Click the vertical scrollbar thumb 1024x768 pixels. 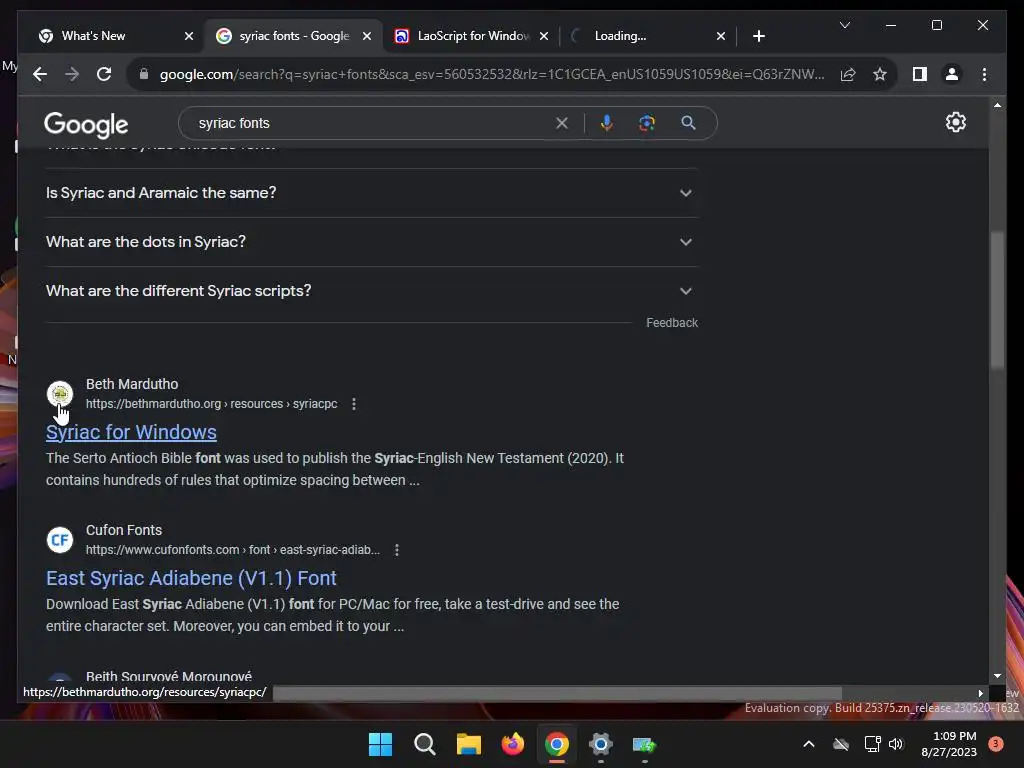coord(997,300)
